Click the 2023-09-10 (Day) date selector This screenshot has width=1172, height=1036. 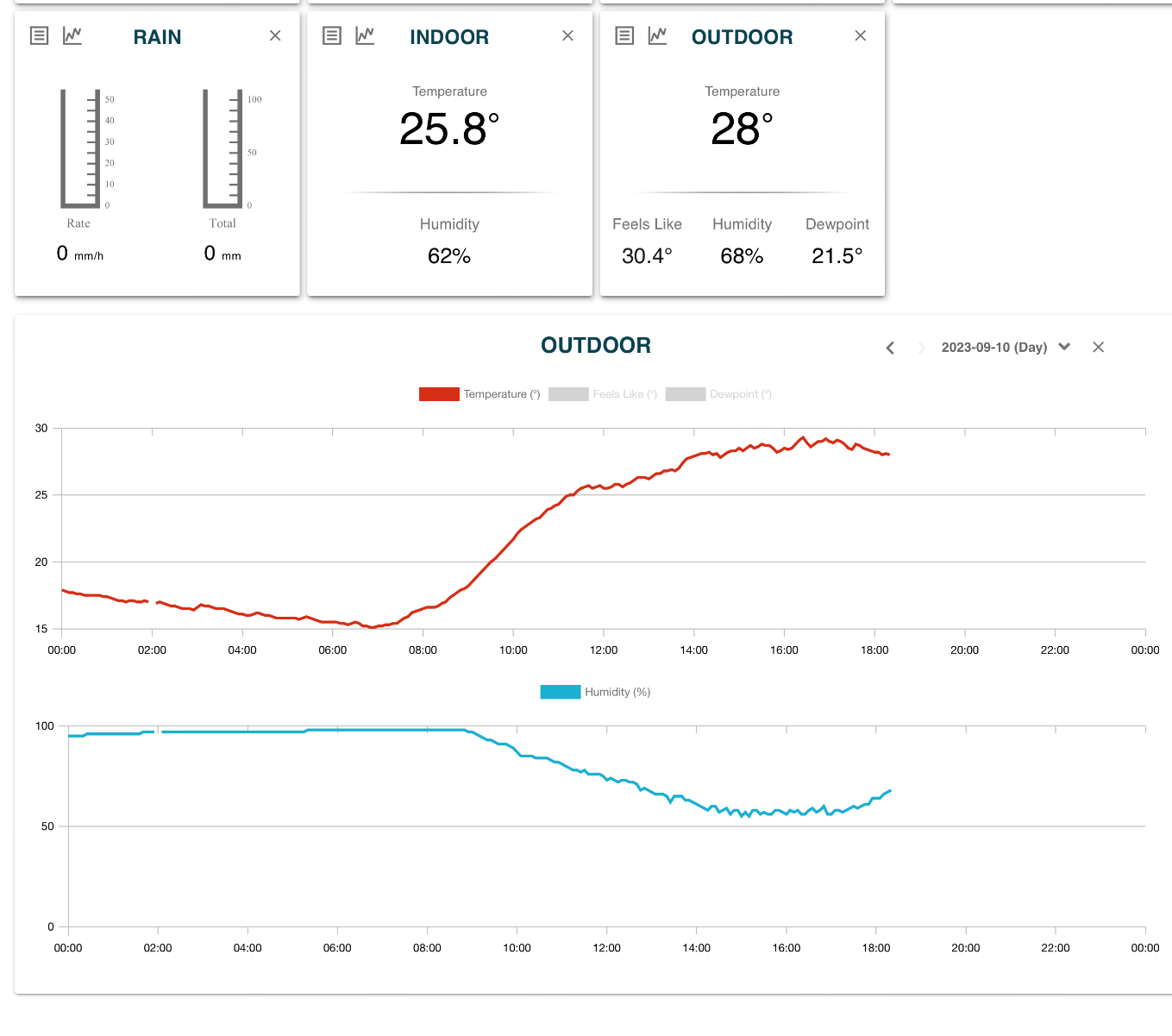[x=993, y=348]
